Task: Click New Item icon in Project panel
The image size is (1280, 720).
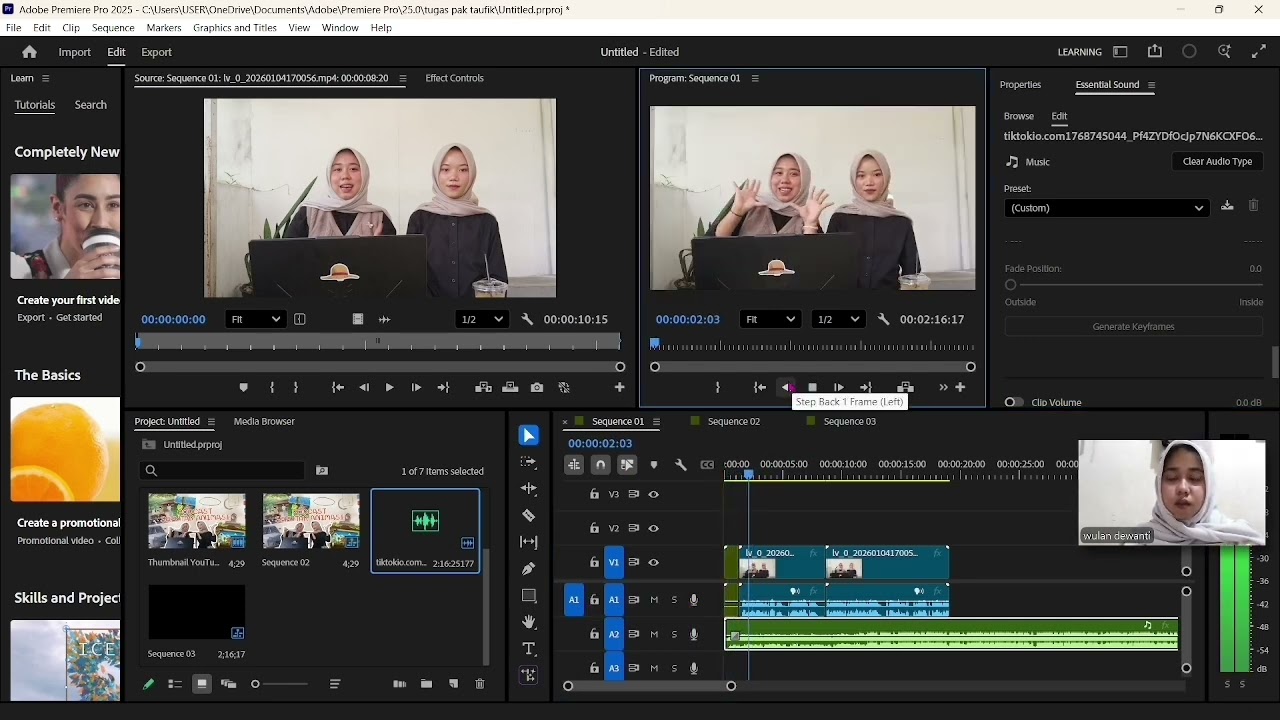Action: pos(453,684)
